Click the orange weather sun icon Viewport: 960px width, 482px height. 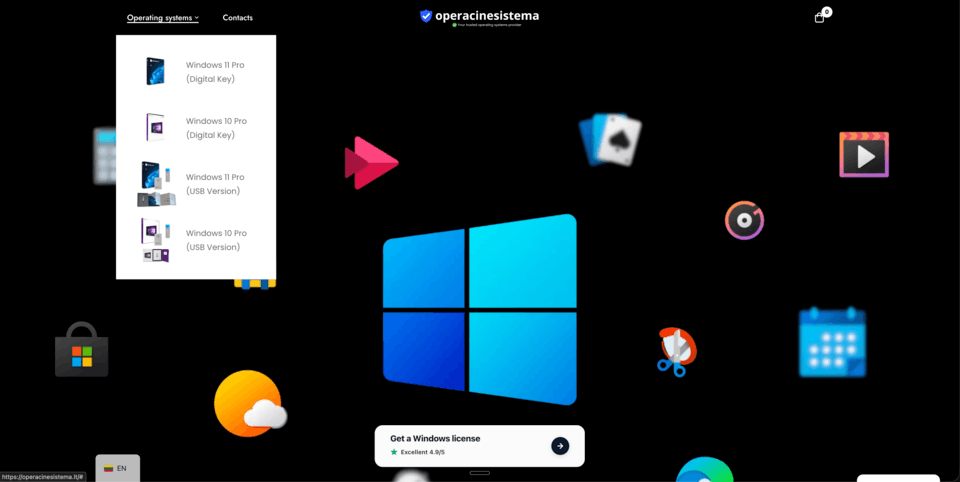coord(248,403)
